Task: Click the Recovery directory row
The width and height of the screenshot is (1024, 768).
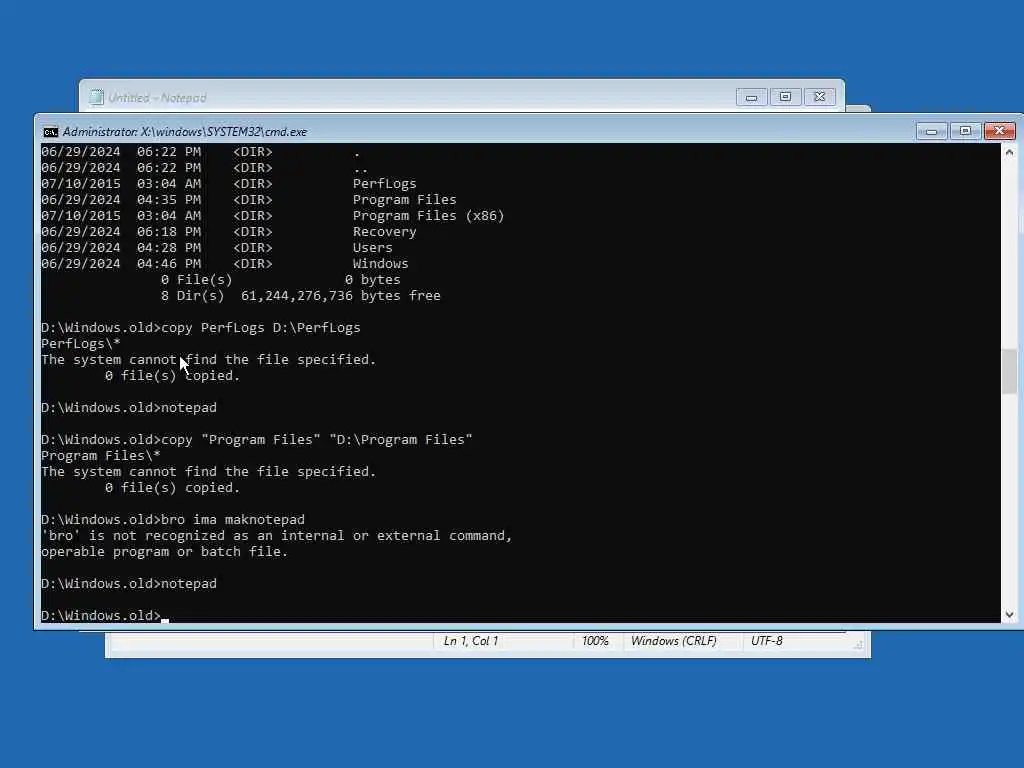Action: [x=229, y=232]
